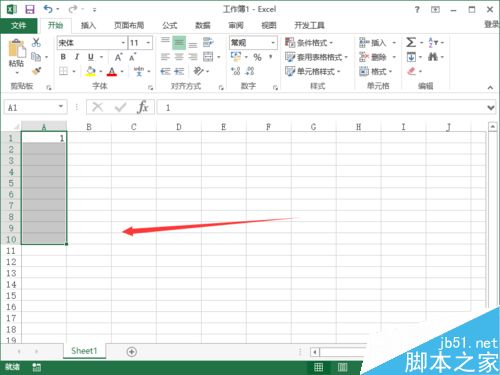Apply percent style
The image size is (500, 375).
[x=257, y=57]
